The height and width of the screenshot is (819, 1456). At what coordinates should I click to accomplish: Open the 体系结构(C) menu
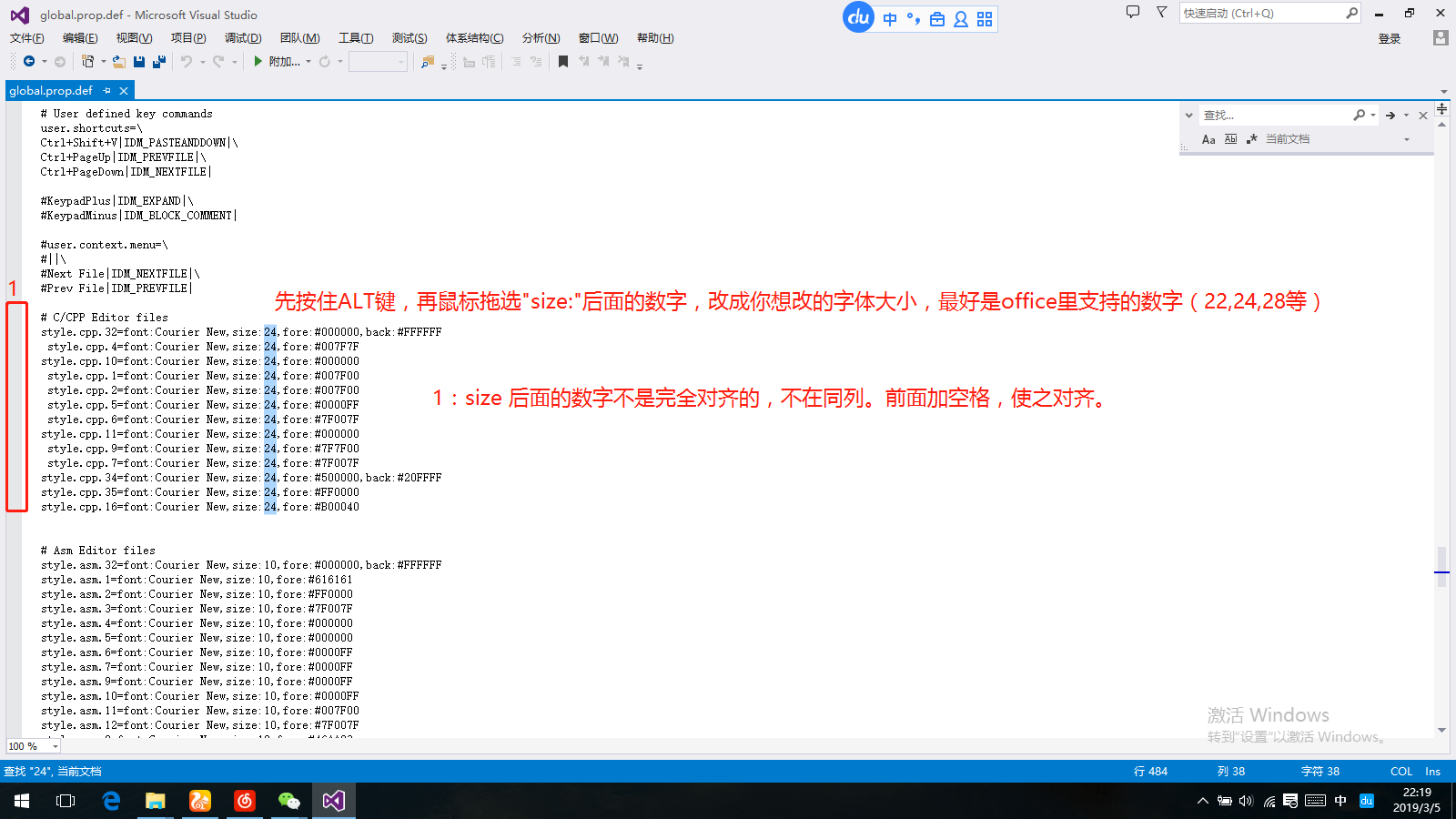pos(474,38)
